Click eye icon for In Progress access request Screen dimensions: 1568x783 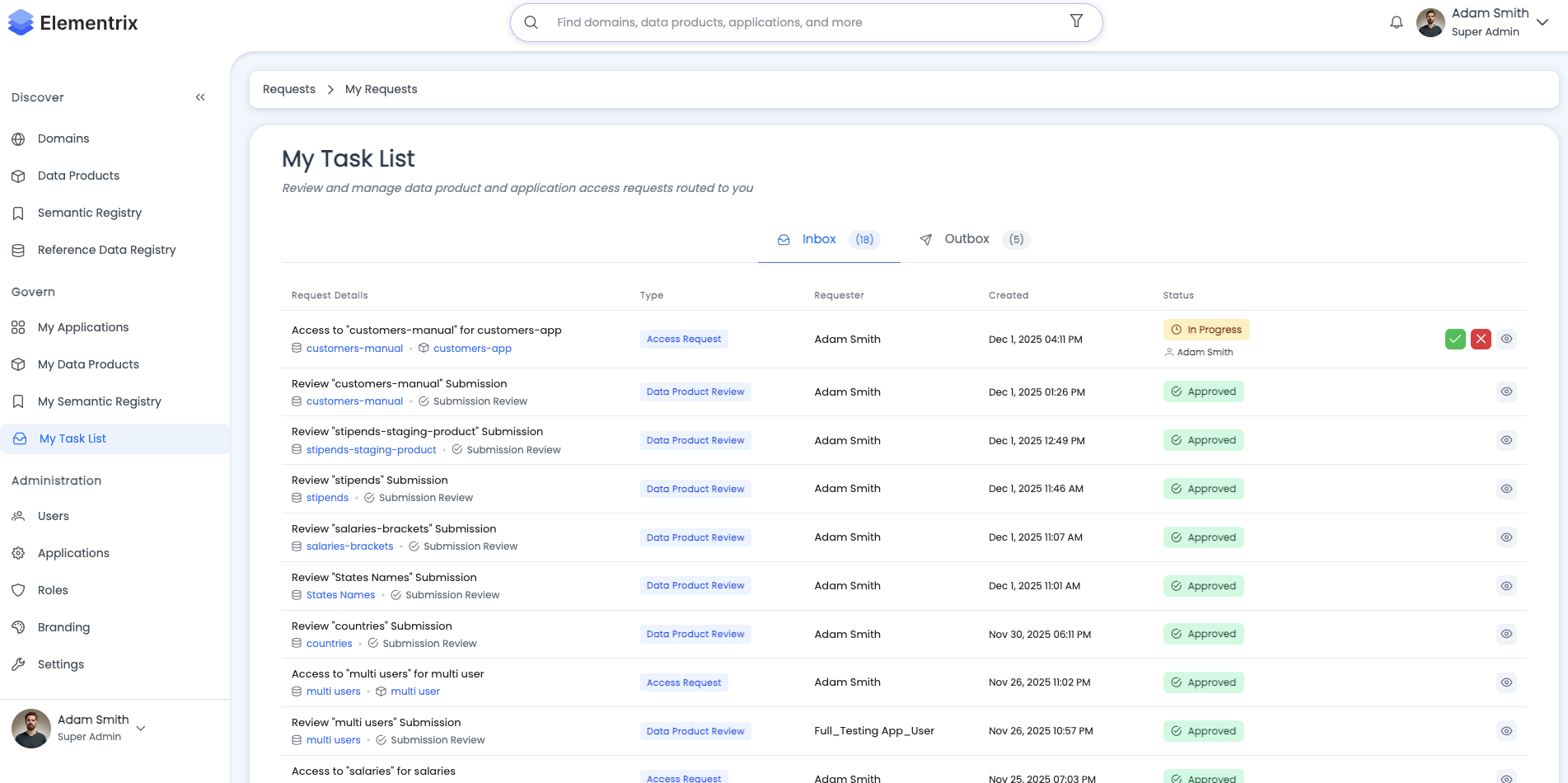(1506, 339)
